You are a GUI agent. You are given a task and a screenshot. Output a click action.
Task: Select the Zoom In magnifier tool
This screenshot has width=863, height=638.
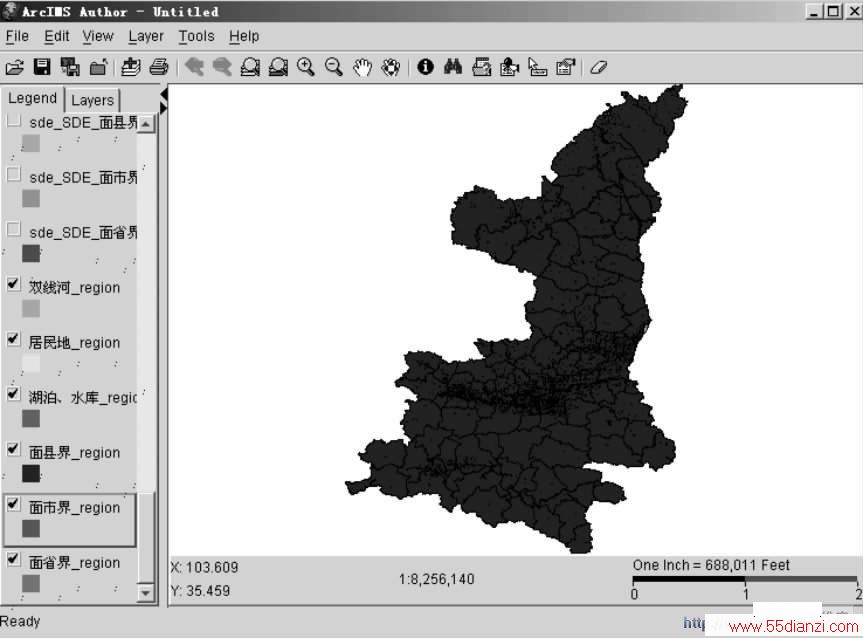point(306,67)
